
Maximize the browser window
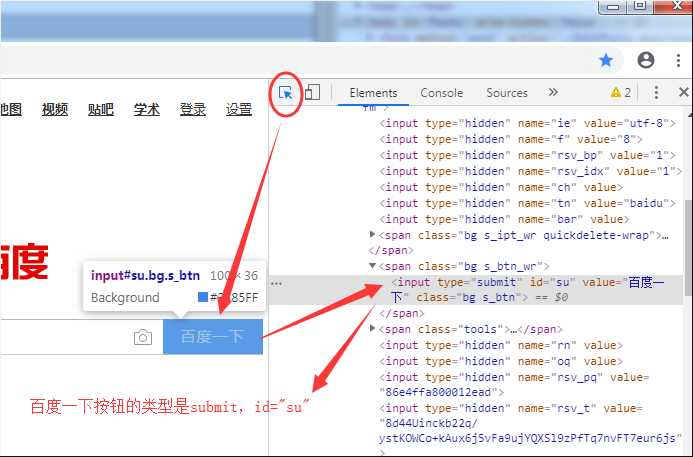point(640,5)
